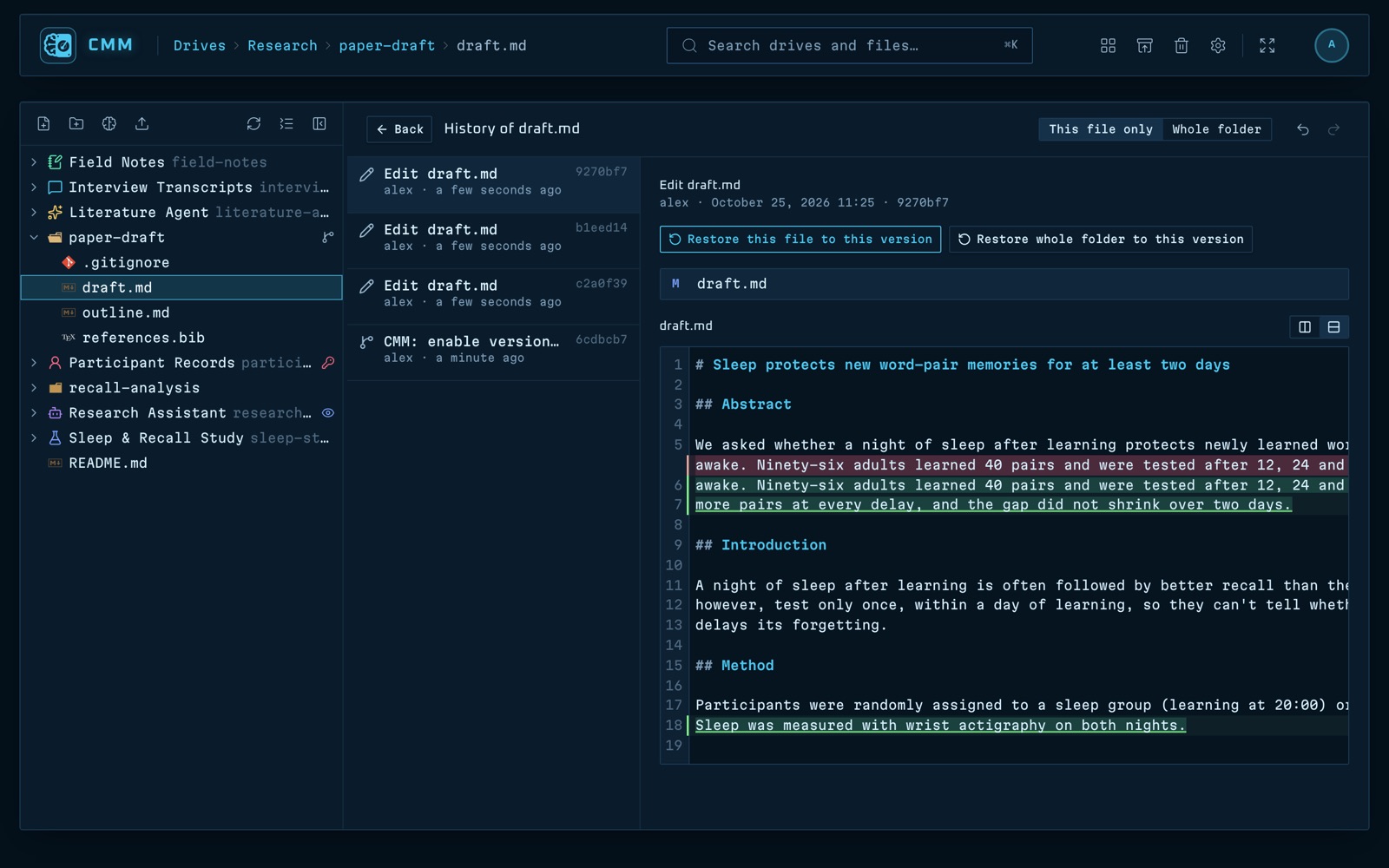The height and width of the screenshot is (868, 1389).
Task: Hide the sidebar panel icon
Action: 319,124
